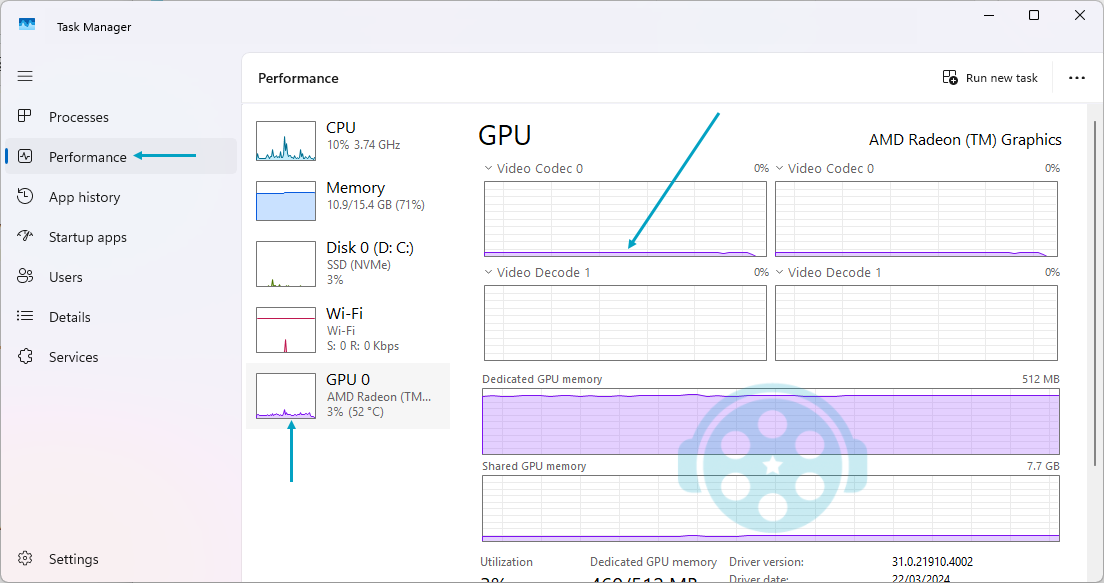Screen dimensions: 1104x583
Task: Click the Disk 0 (D: C:) label
Action: coord(370,248)
